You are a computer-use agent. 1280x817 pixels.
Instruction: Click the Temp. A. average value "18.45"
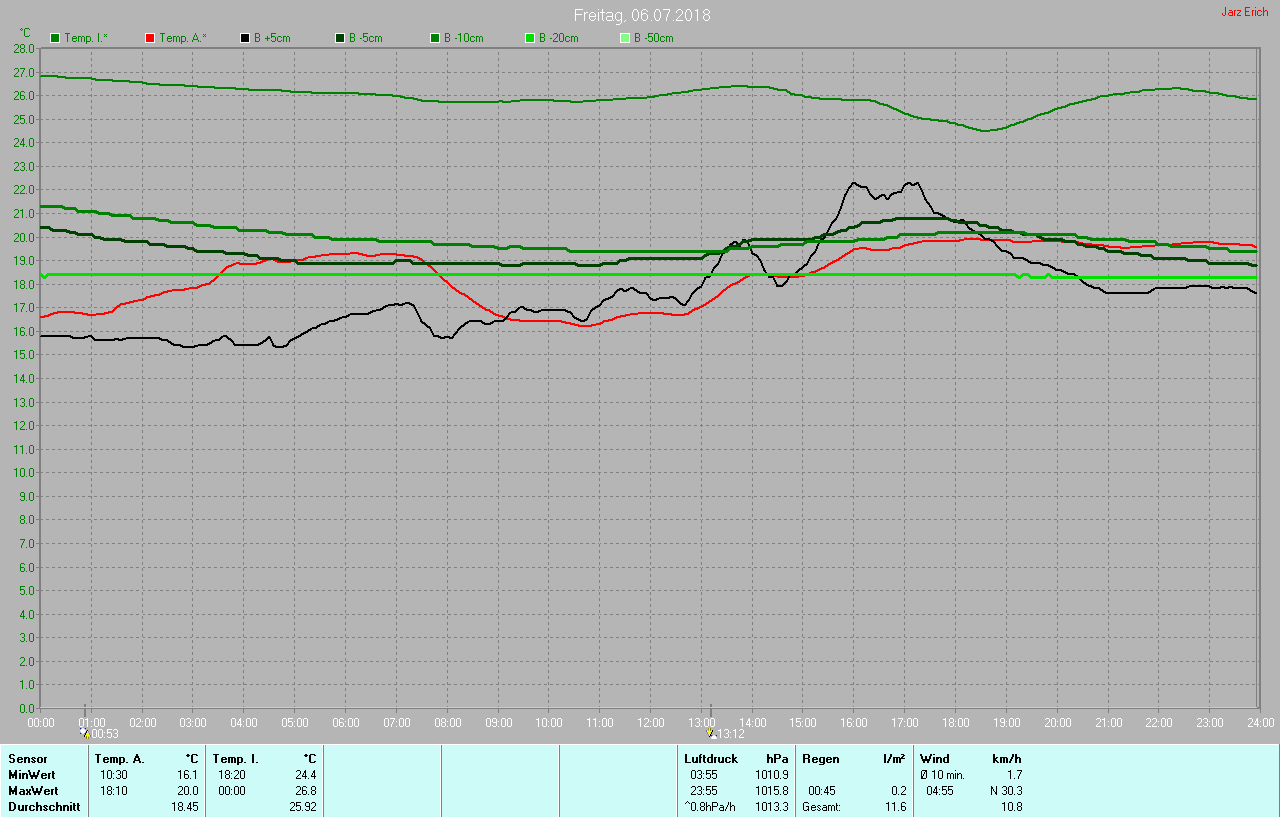coord(184,807)
